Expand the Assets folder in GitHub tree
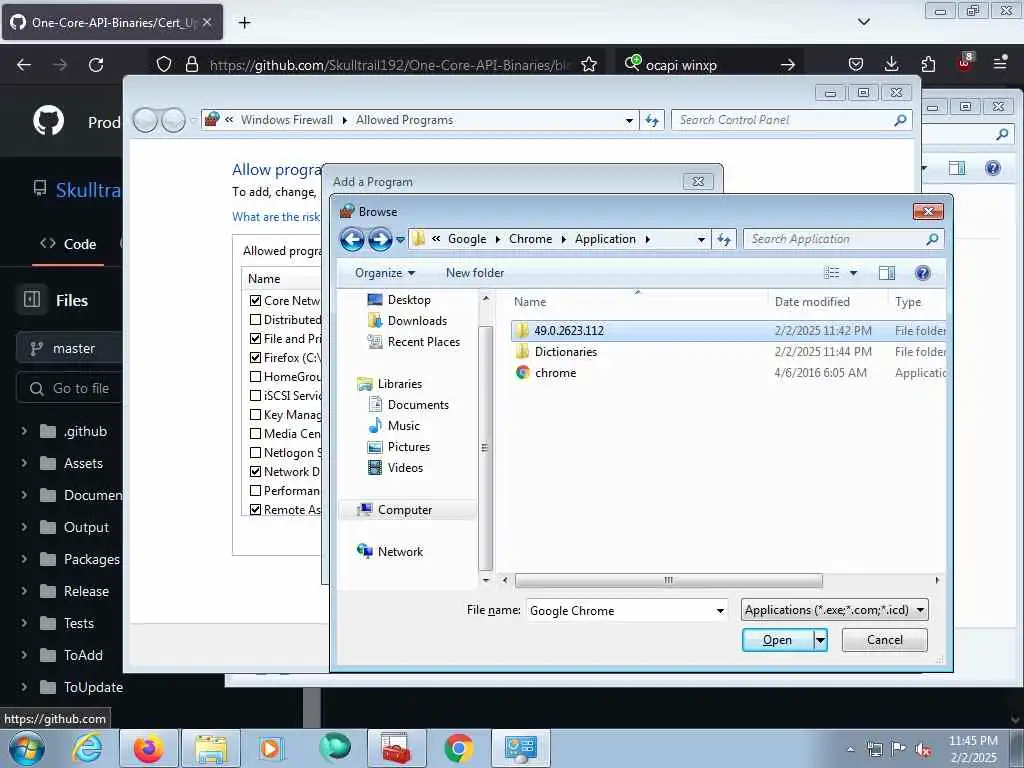The height and width of the screenshot is (768, 1024). (24, 463)
